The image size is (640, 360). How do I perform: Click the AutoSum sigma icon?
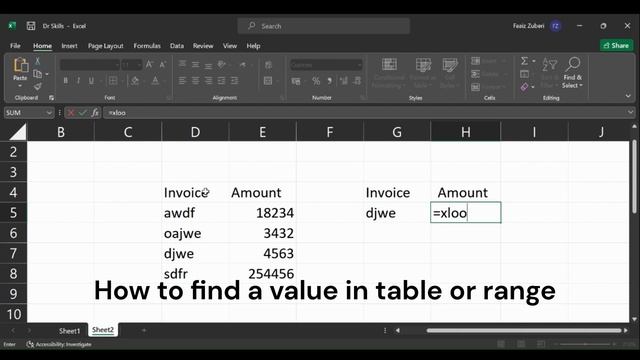[524, 61]
